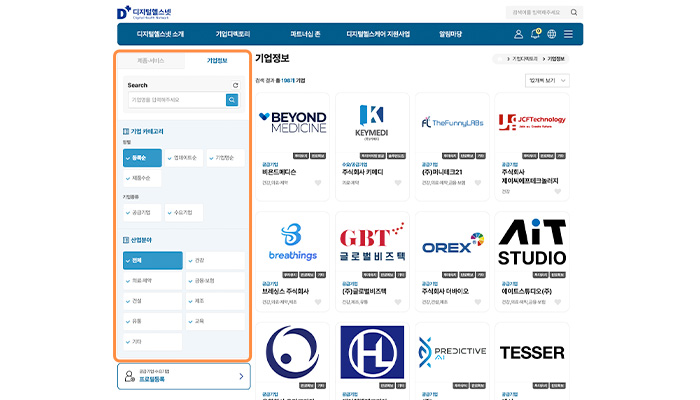The width and height of the screenshot is (700, 400).
Task: Click the 산업분야 section header icon
Action: (x=126, y=240)
